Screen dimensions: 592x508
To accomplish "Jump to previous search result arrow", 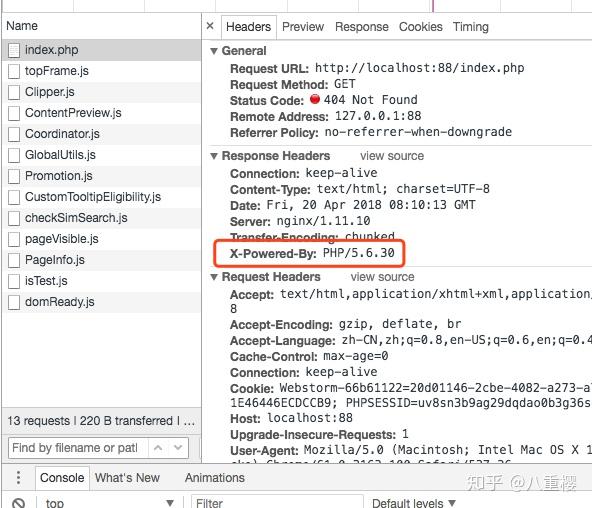I will tap(158, 448).
